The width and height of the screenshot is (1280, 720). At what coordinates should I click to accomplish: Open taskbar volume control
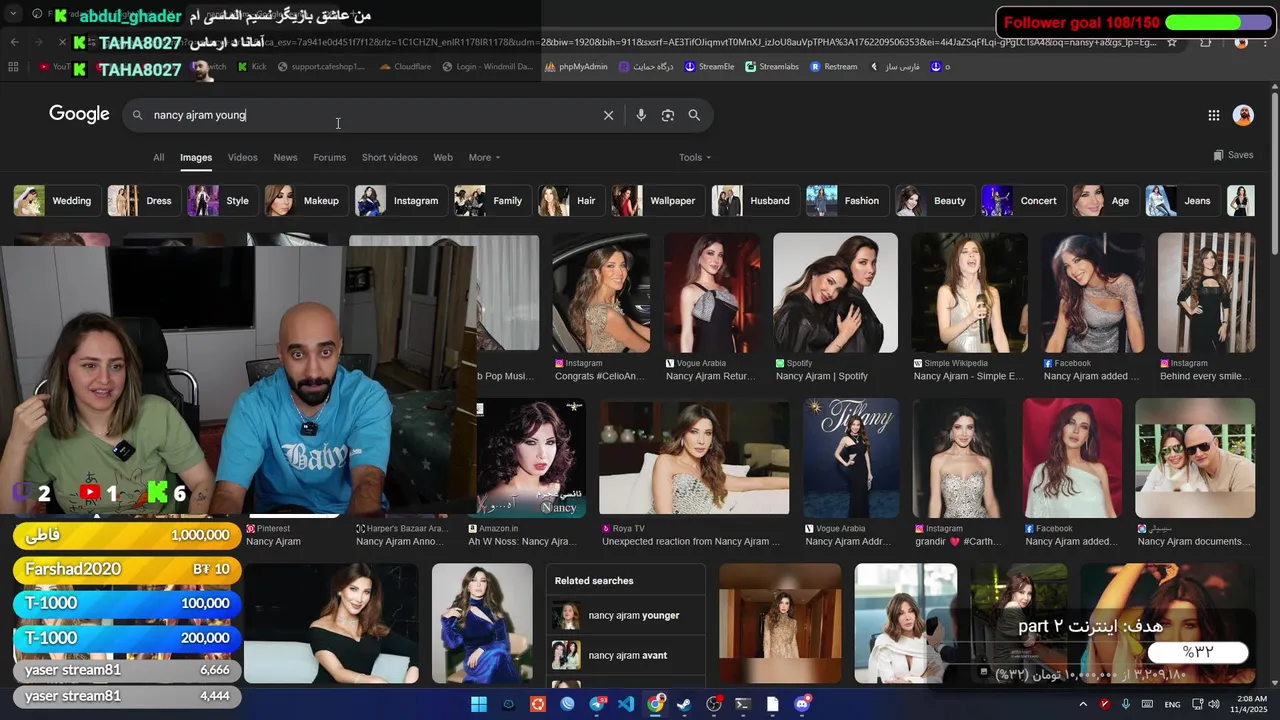(x=1214, y=704)
